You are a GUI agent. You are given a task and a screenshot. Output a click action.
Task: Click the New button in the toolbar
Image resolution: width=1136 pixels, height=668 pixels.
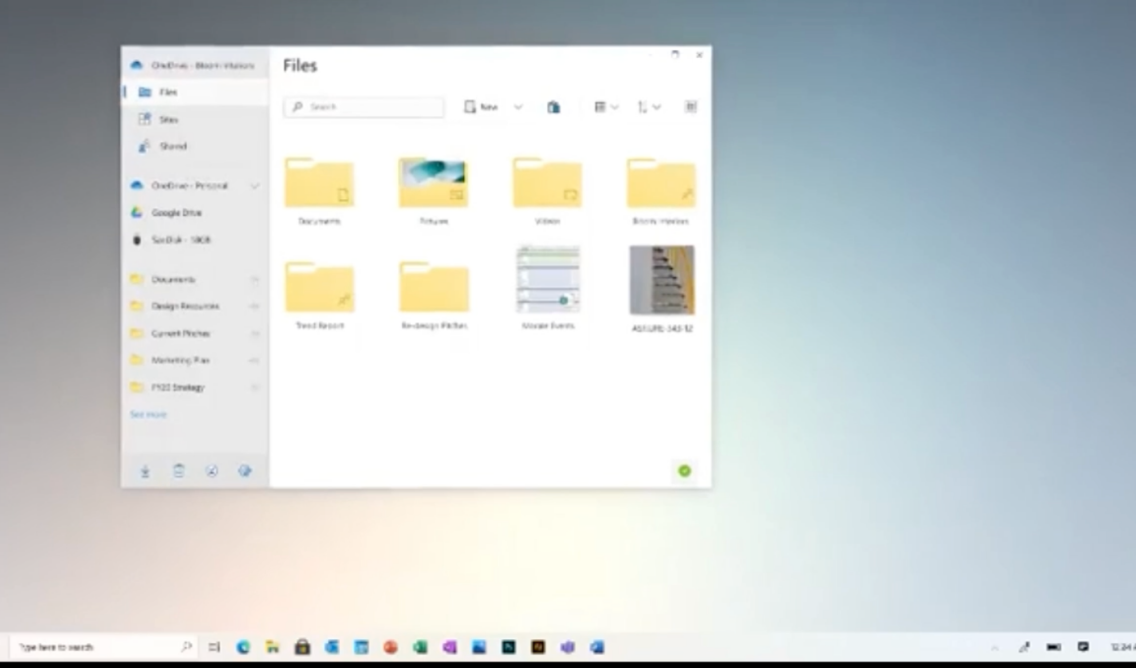481,107
